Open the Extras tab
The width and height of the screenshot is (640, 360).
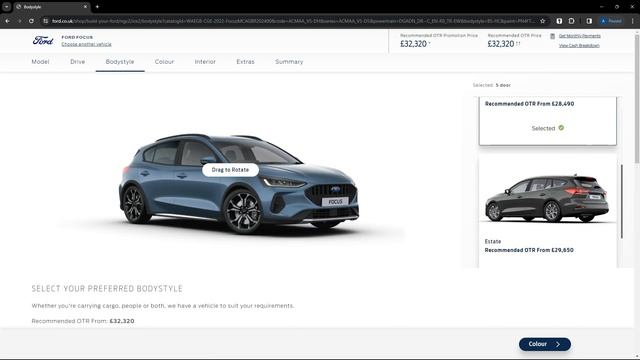[x=245, y=62]
